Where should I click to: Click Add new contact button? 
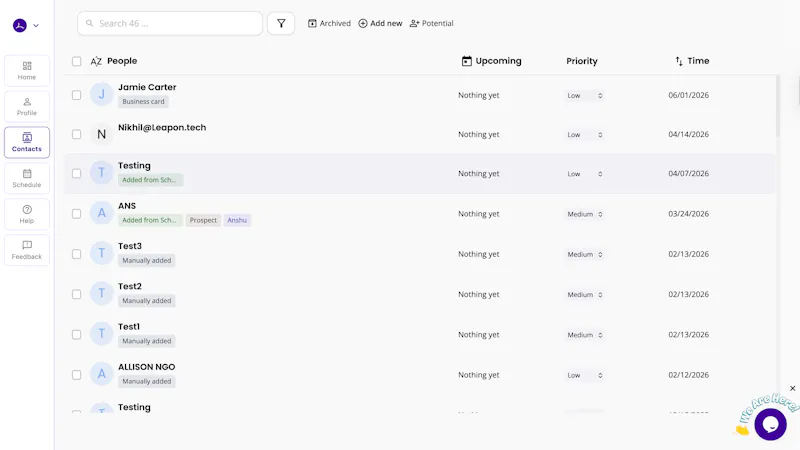(380, 23)
